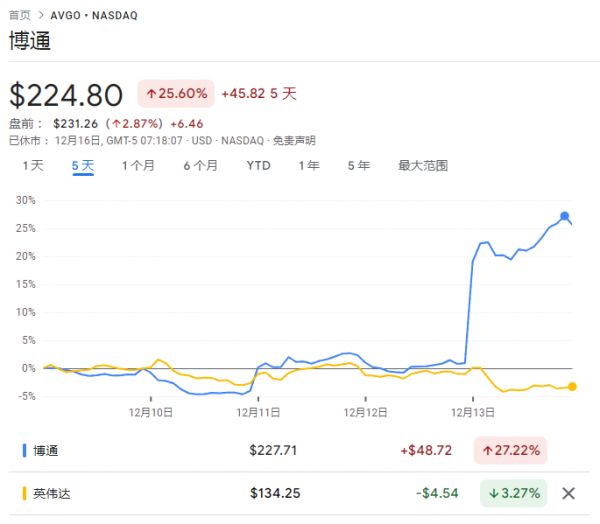The height and width of the screenshot is (524, 600).
Task: Click the 25.60% gain badge
Action: [177, 94]
